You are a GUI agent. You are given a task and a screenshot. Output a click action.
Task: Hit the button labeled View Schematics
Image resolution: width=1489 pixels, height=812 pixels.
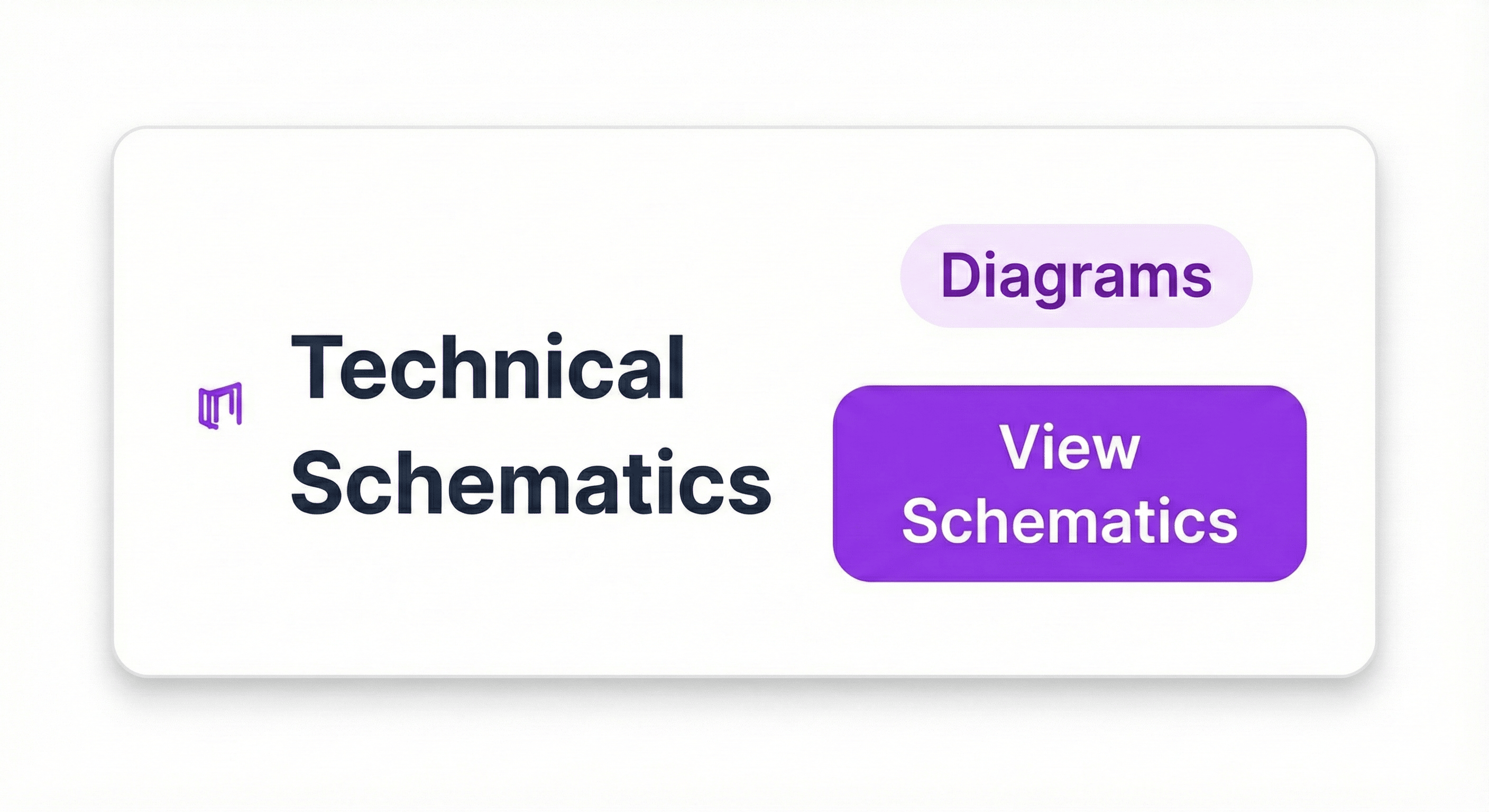tap(1069, 483)
